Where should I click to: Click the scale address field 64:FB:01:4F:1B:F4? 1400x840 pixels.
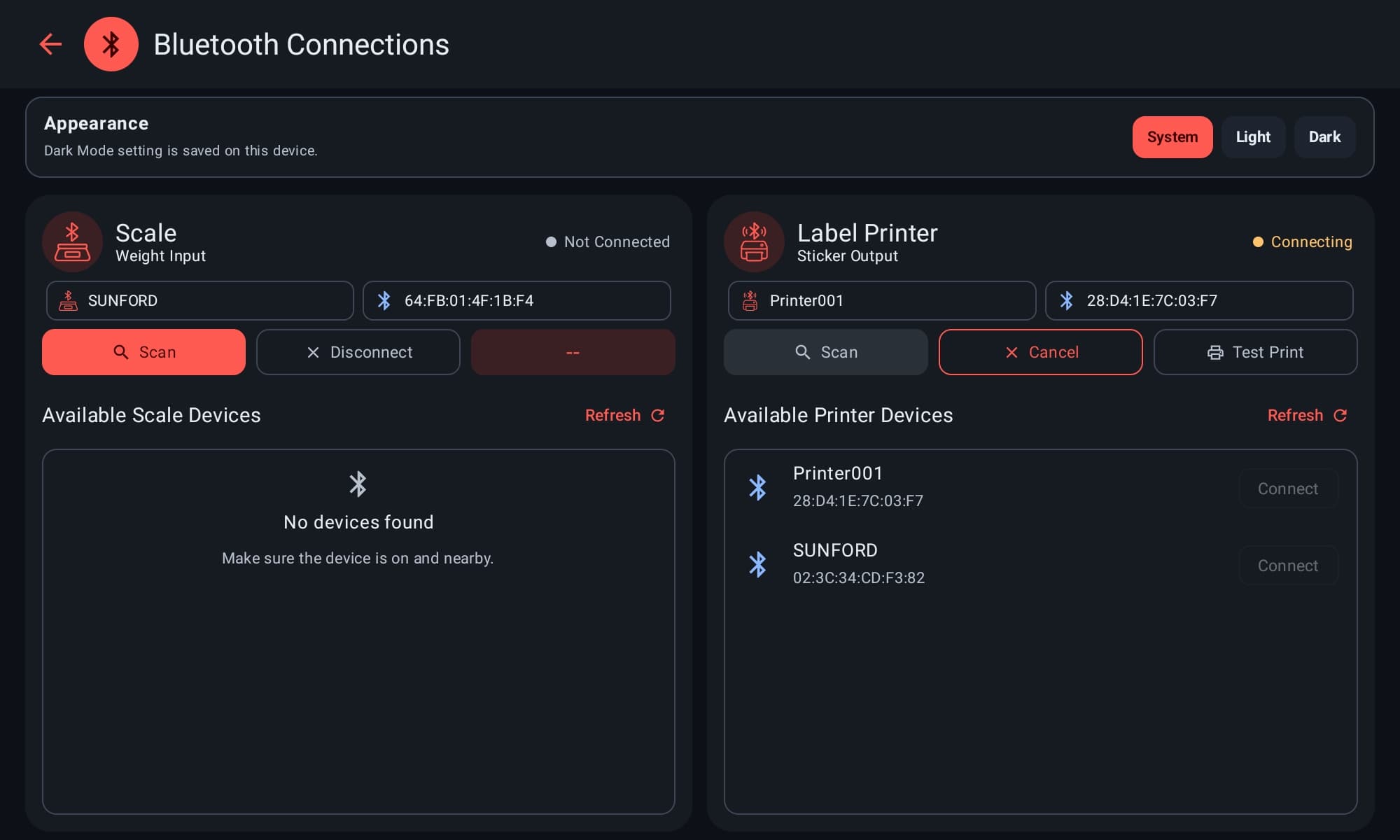pos(517,300)
